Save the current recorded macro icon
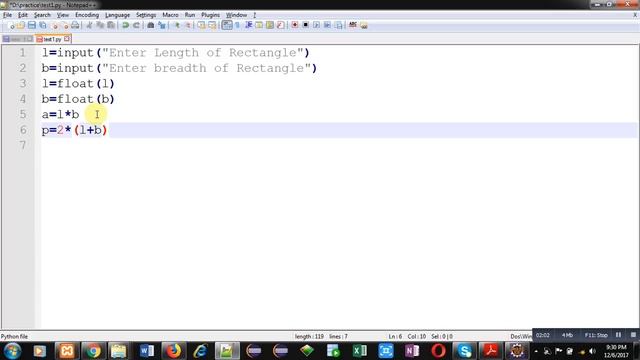The image size is (640, 360). click(338, 25)
